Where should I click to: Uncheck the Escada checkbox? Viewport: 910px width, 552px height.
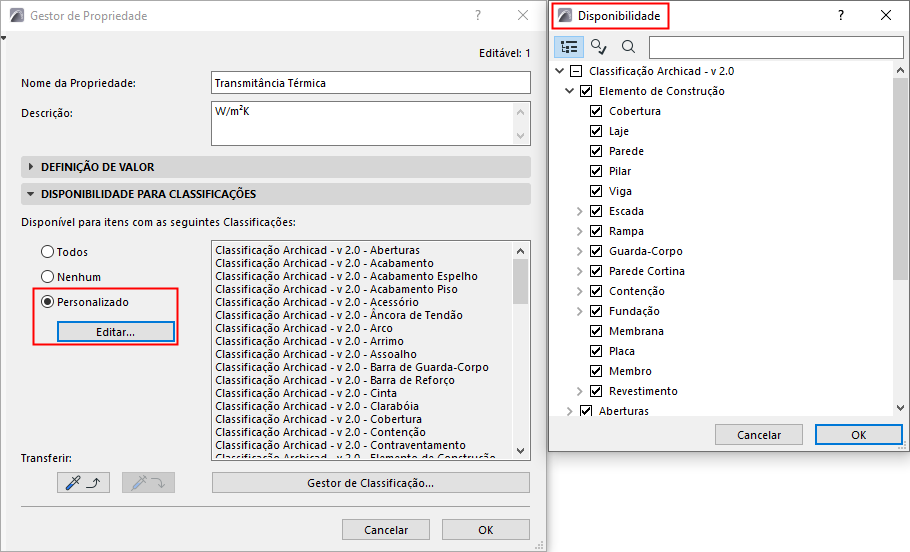click(596, 211)
